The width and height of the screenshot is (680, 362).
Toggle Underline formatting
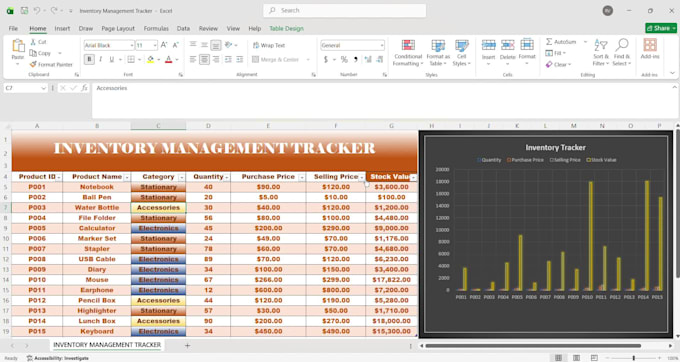point(111,59)
